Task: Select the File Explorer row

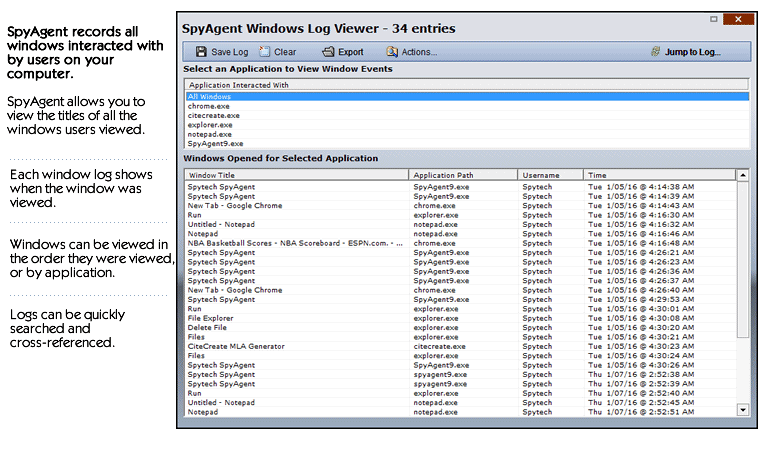Action: [460, 318]
